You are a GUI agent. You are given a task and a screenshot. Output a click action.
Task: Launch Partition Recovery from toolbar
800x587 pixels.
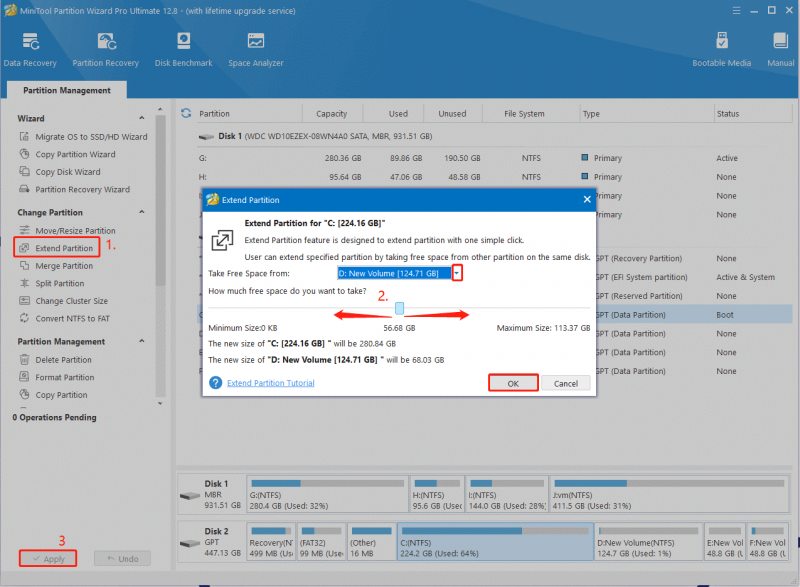(106, 49)
